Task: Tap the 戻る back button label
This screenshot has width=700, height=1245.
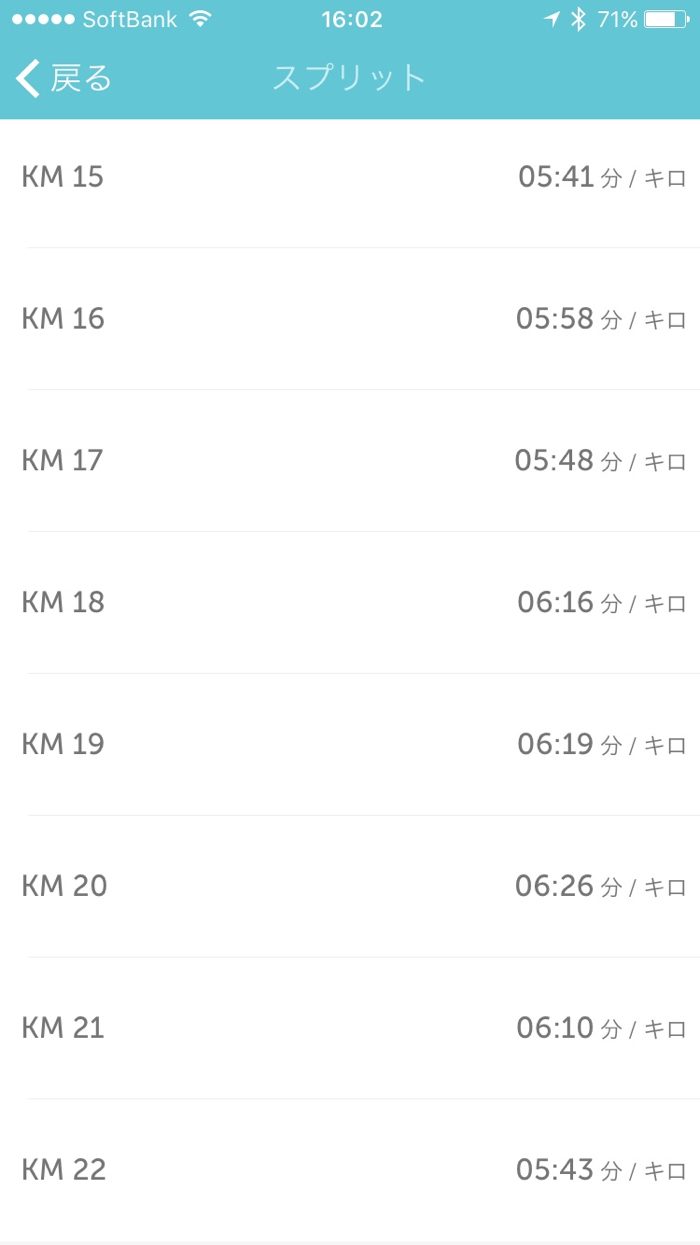Action: pos(81,78)
